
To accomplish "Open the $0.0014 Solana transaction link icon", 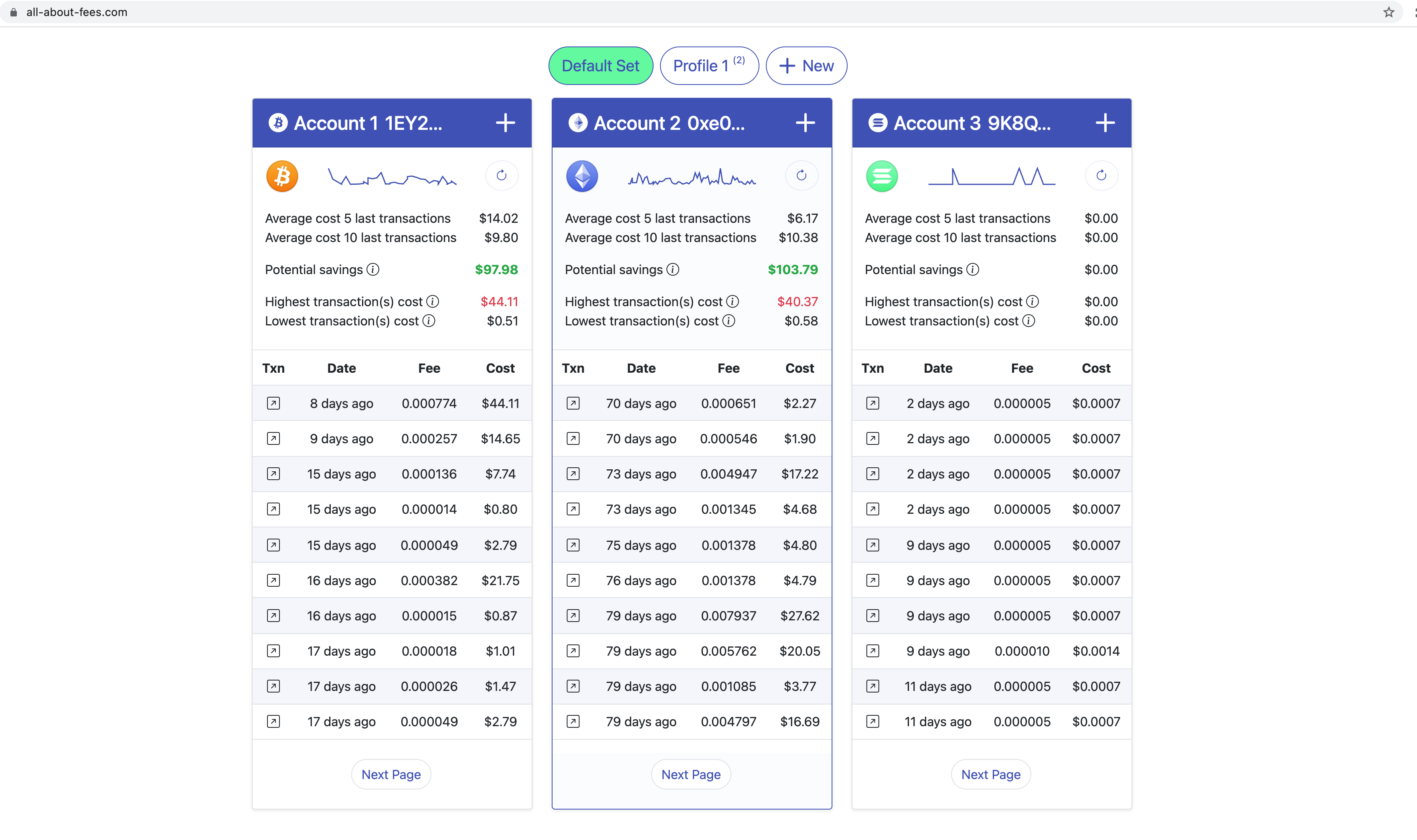I will tap(873, 651).
